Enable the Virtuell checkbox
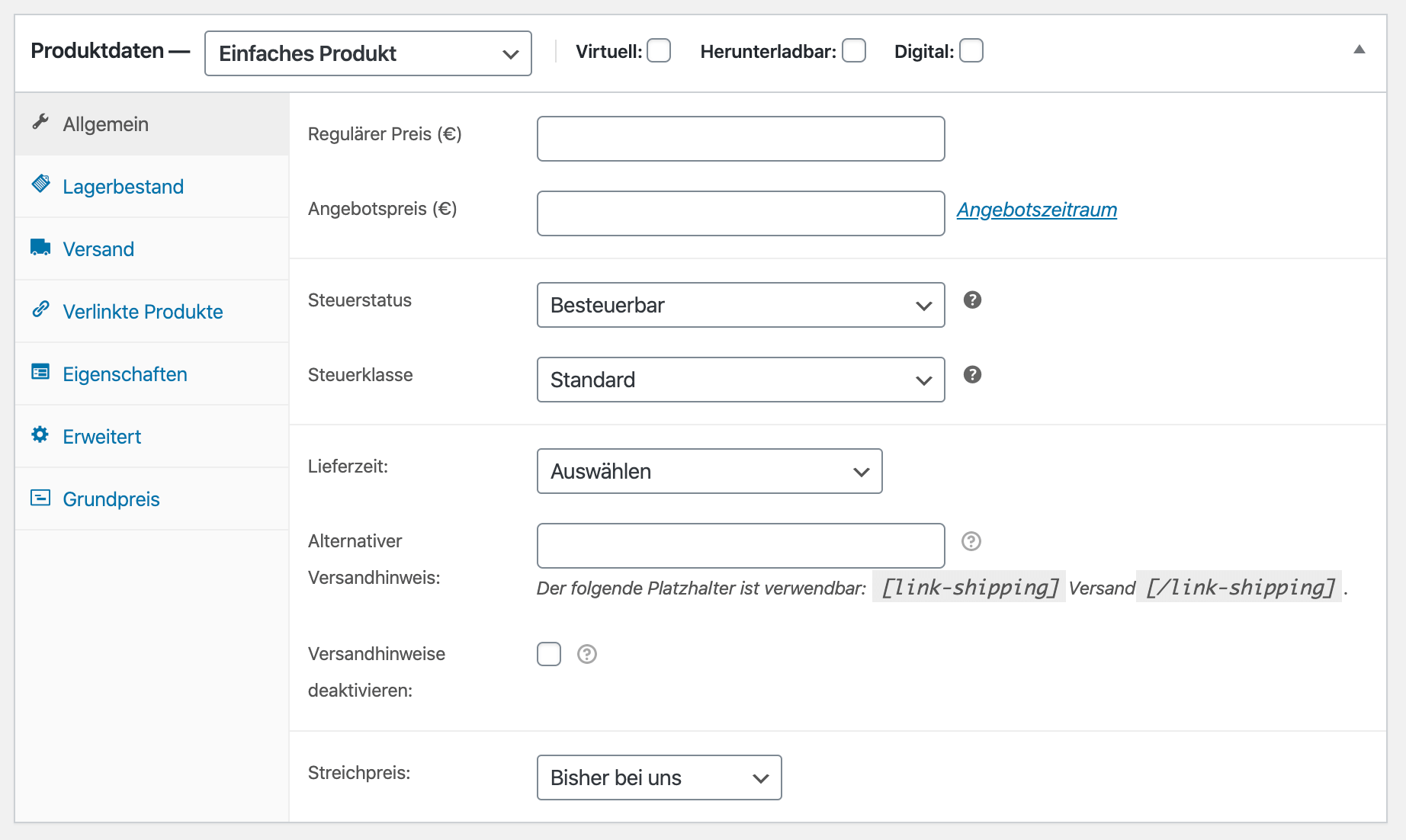 pos(659,51)
